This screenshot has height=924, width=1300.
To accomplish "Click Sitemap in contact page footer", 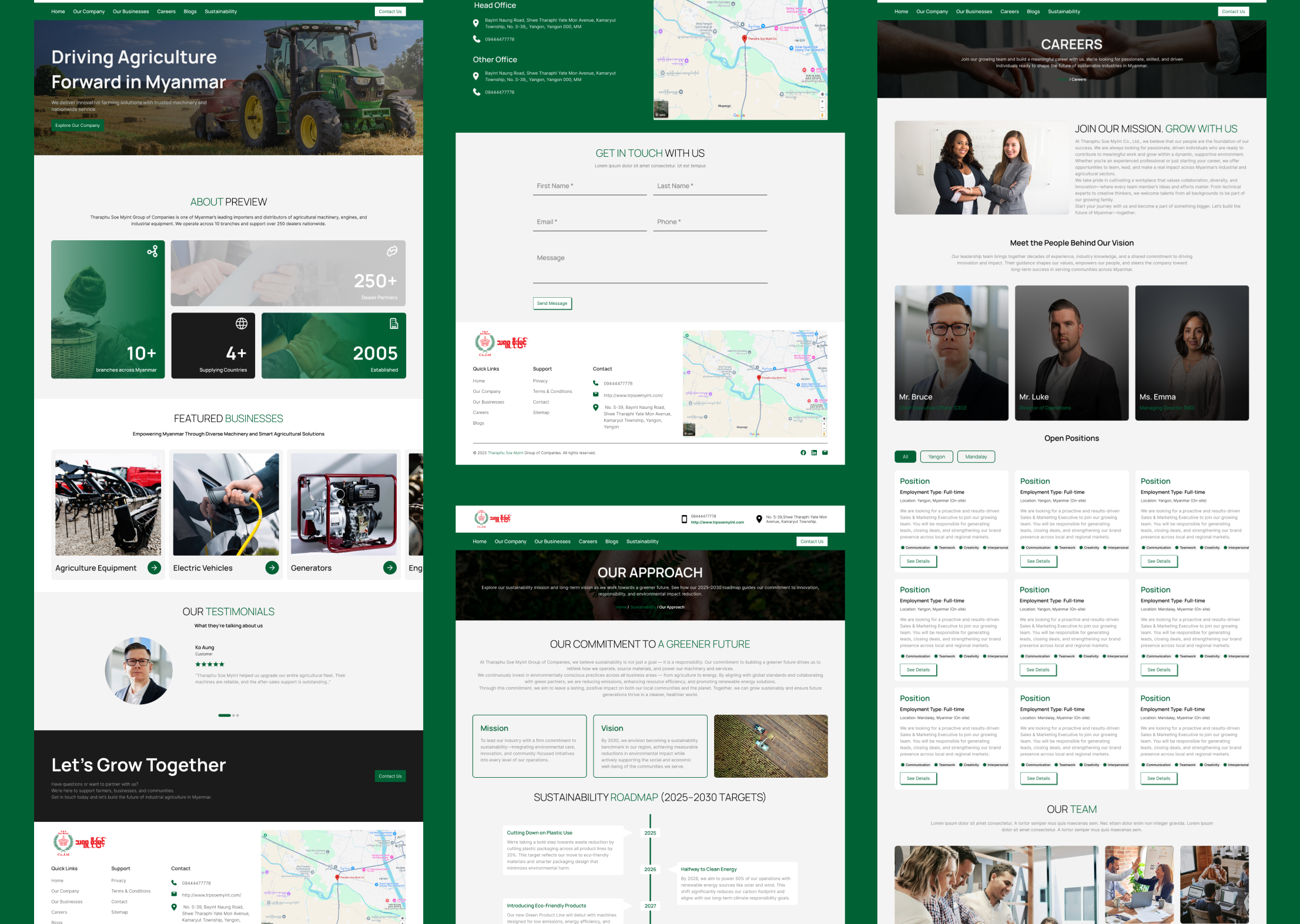I will (541, 412).
